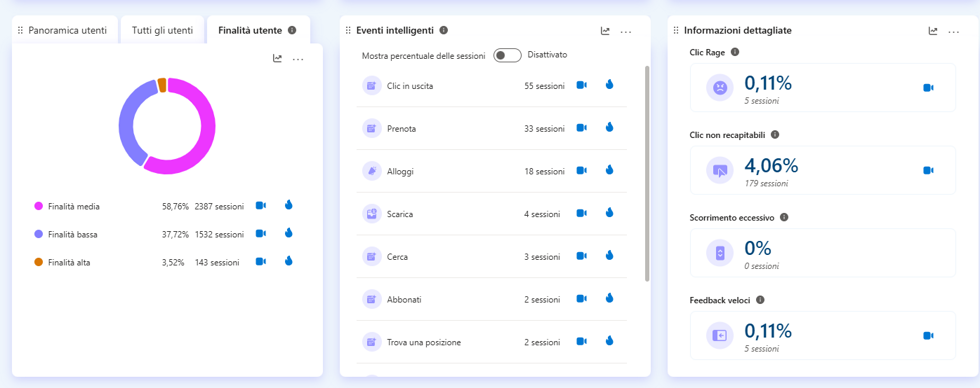View recordings for Cerca event
This screenshot has height=388, width=980.
click(581, 256)
